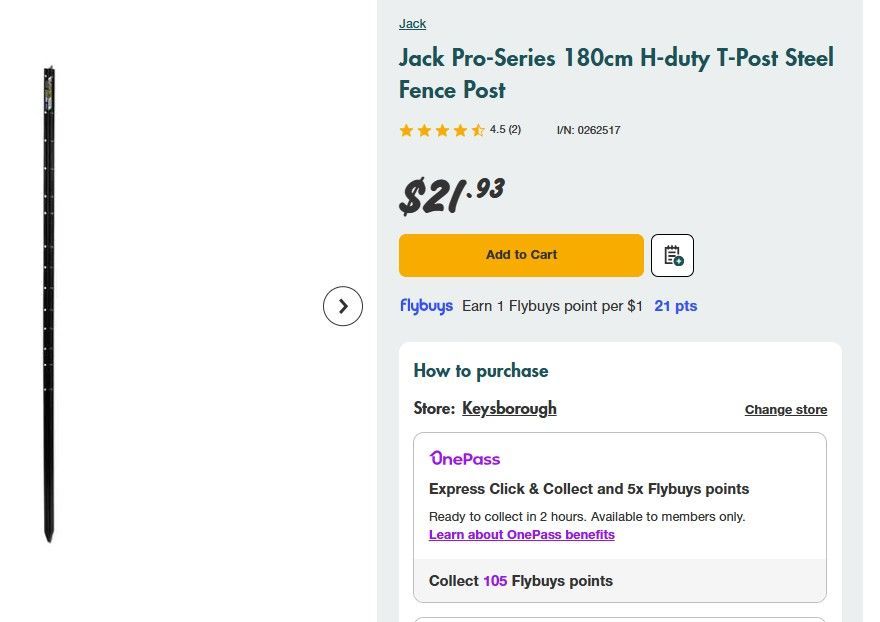
Task: Click the next image arrow button
Action: 342,306
